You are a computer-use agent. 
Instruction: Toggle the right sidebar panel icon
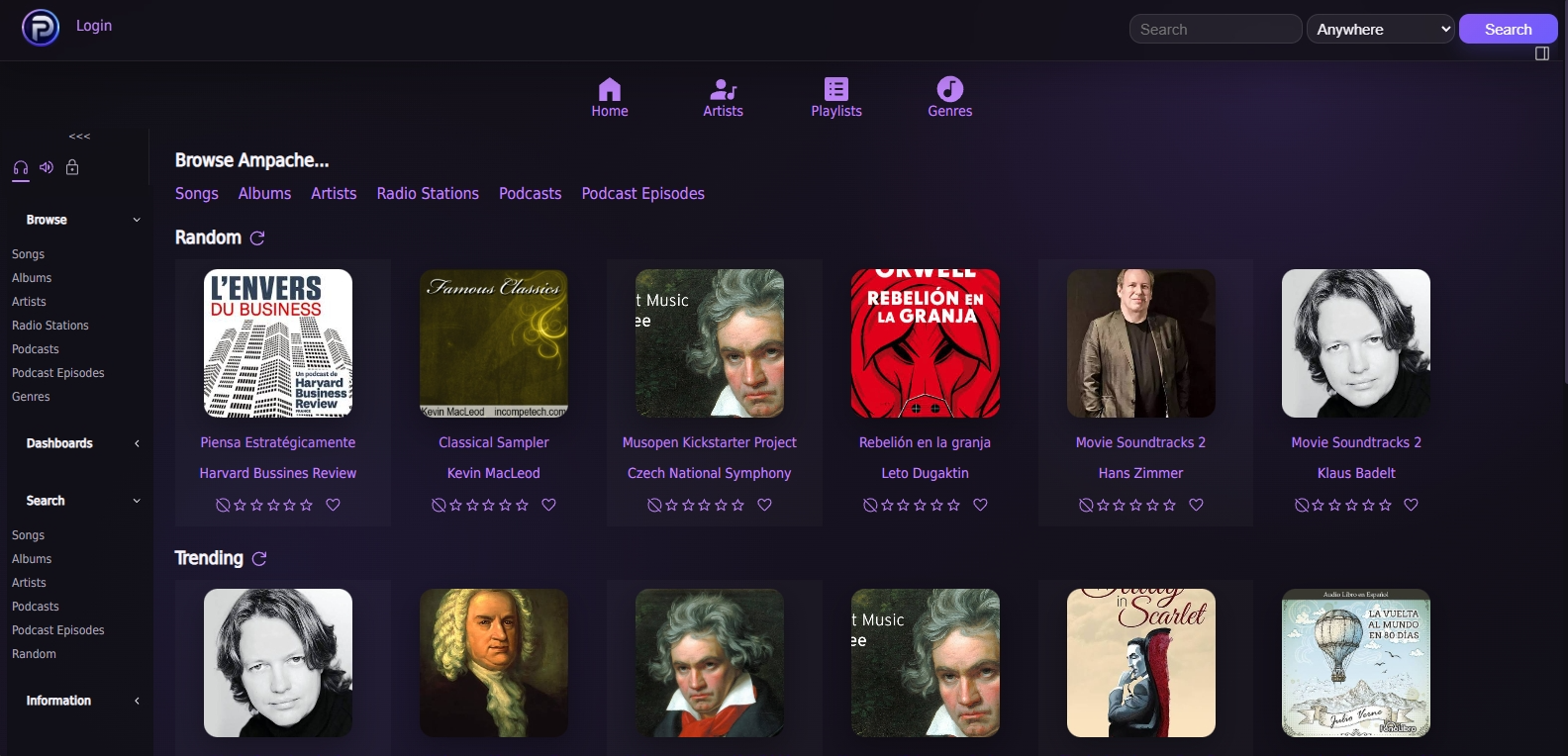1542,53
